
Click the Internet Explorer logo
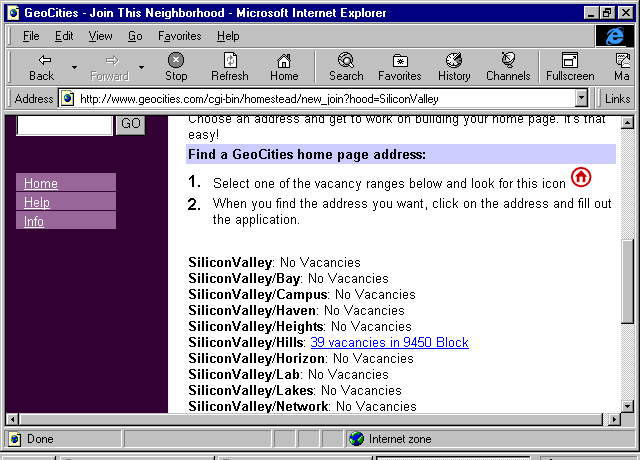point(615,36)
